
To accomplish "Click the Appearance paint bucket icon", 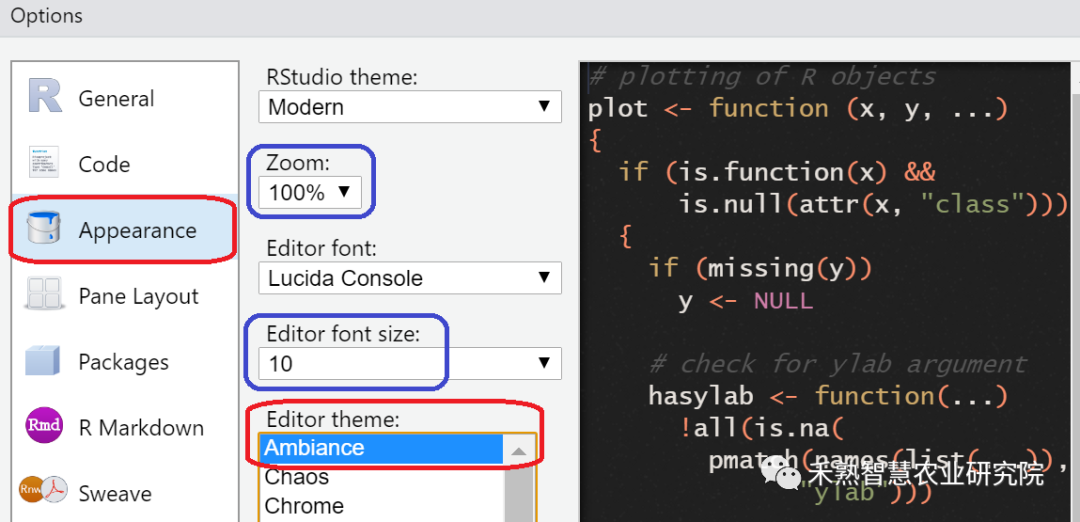I will click(45, 229).
